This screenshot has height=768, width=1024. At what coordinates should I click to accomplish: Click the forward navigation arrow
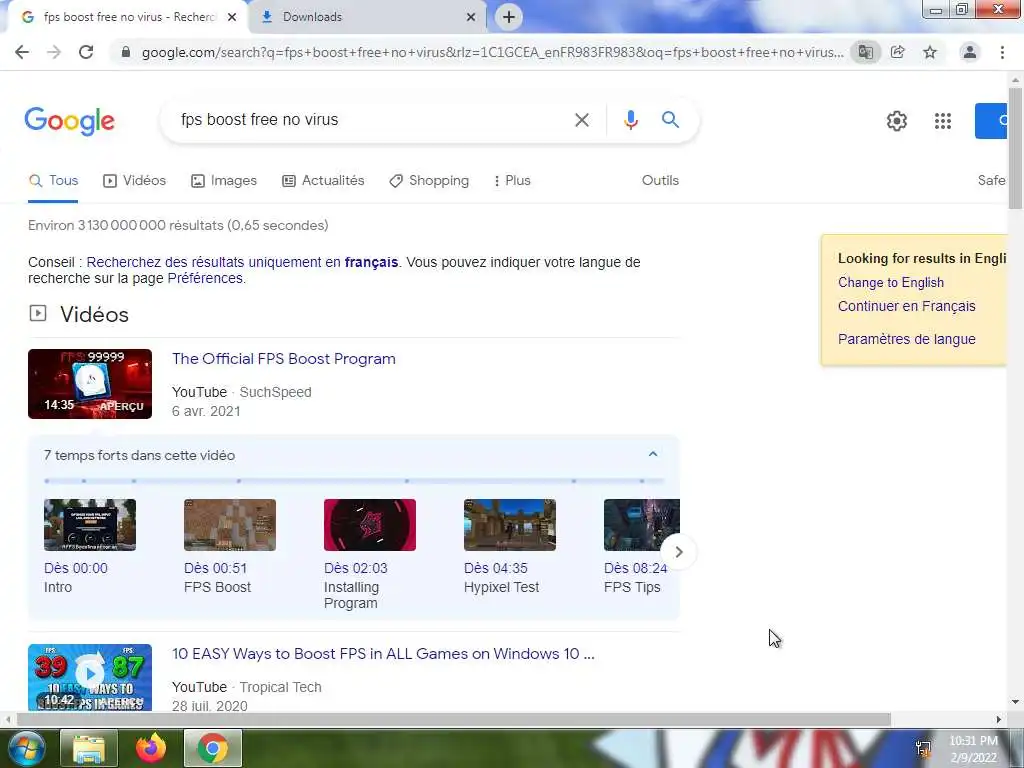pos(54,52)
